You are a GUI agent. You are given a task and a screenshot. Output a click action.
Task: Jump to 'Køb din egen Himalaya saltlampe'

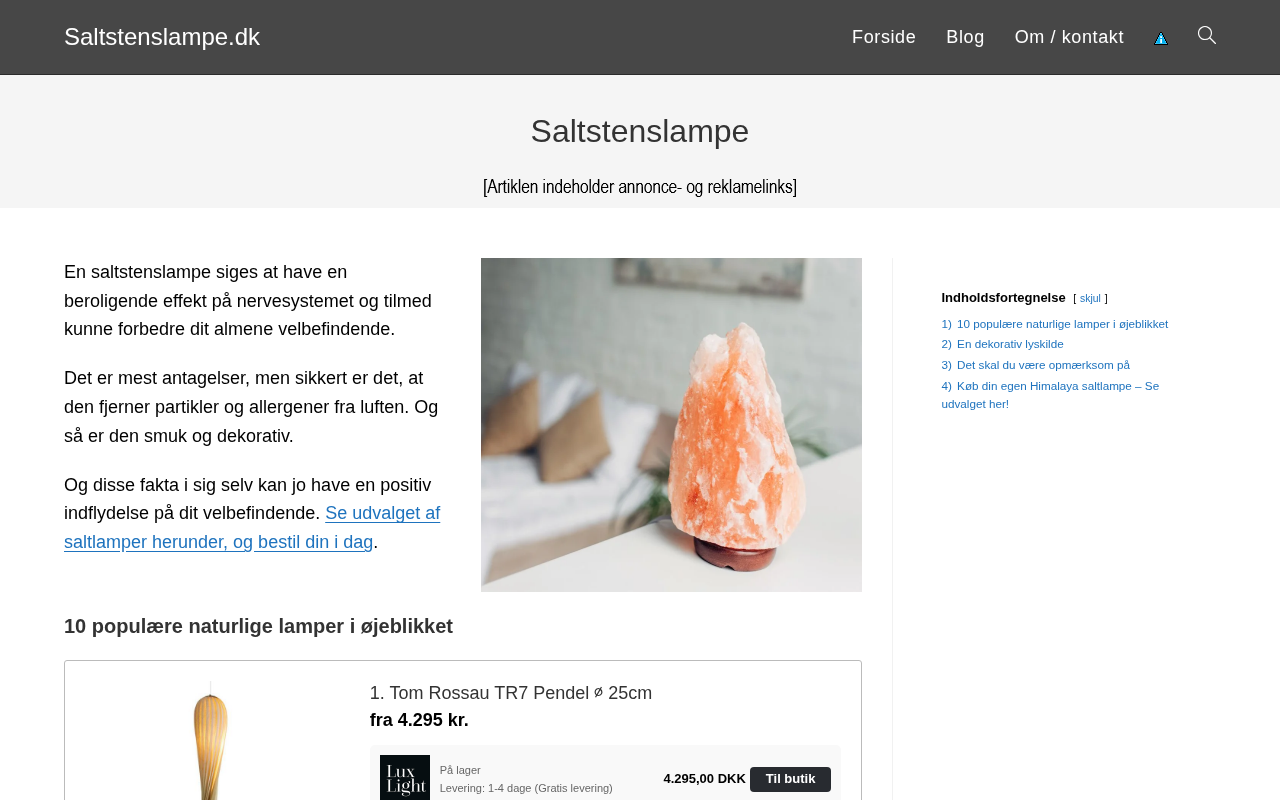coord(1050,395)
